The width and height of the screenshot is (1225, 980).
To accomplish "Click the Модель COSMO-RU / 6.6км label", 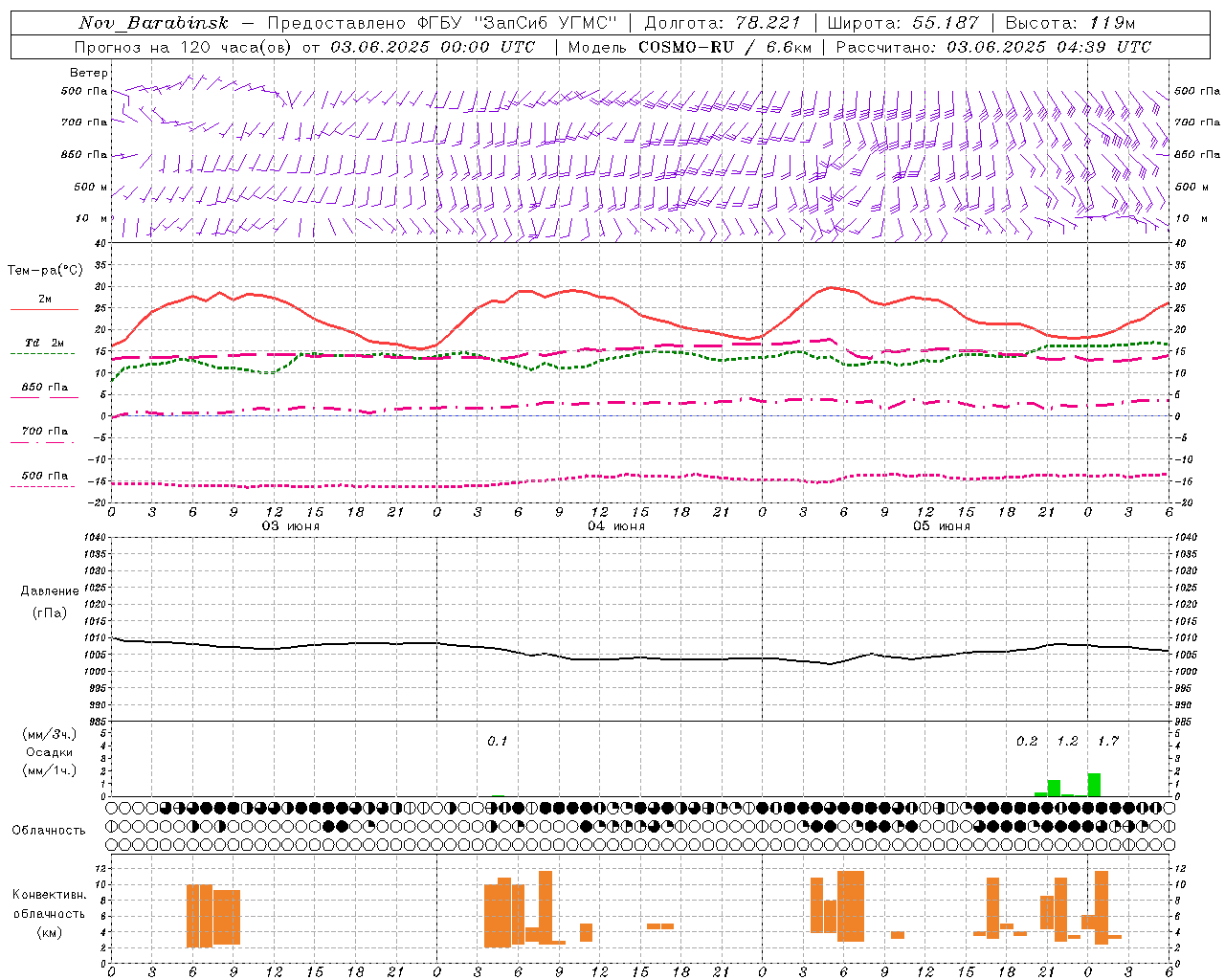I will [x=689, y=47].
